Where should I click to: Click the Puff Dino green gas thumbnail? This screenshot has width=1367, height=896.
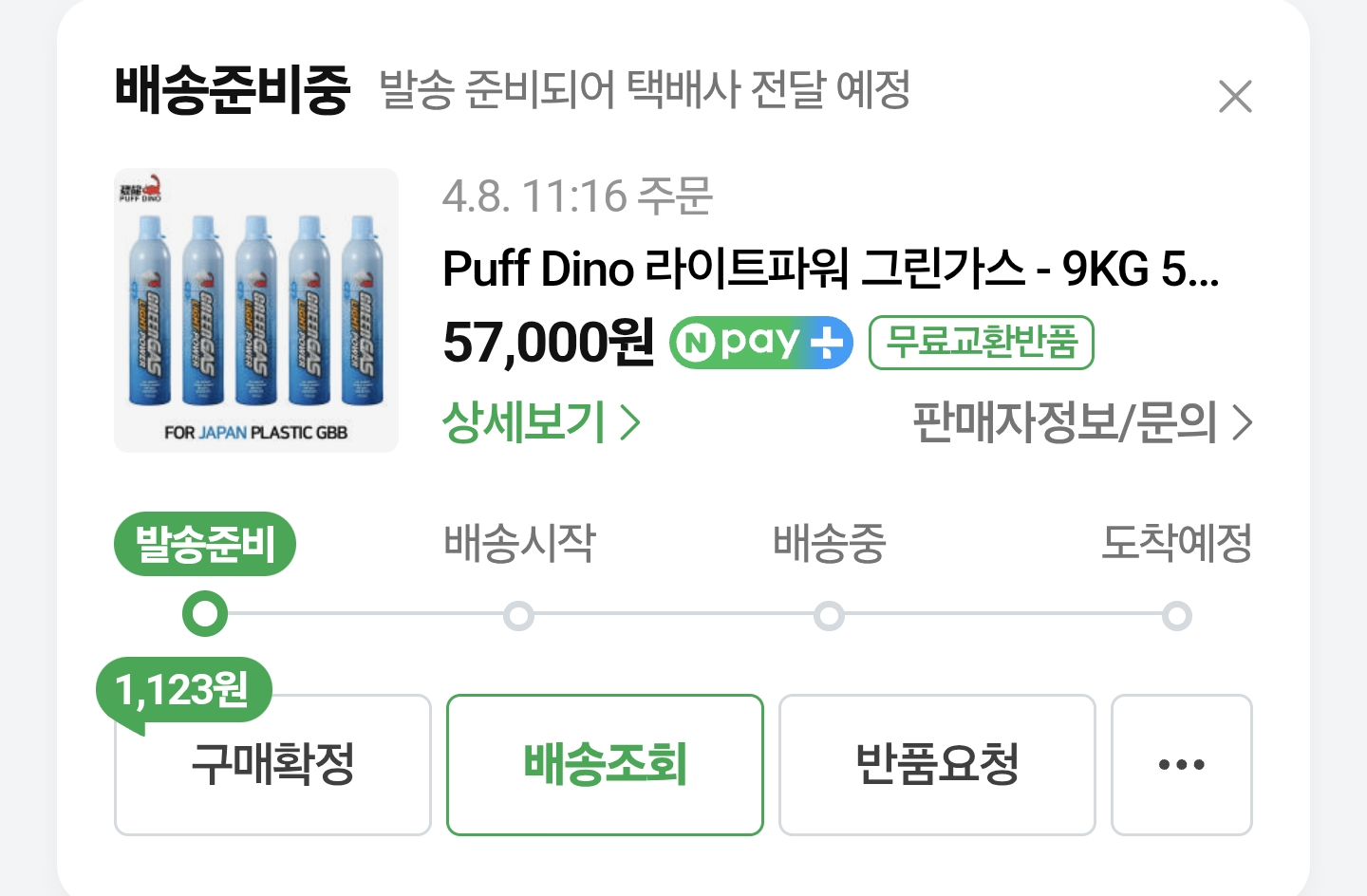tap(256, 310)
